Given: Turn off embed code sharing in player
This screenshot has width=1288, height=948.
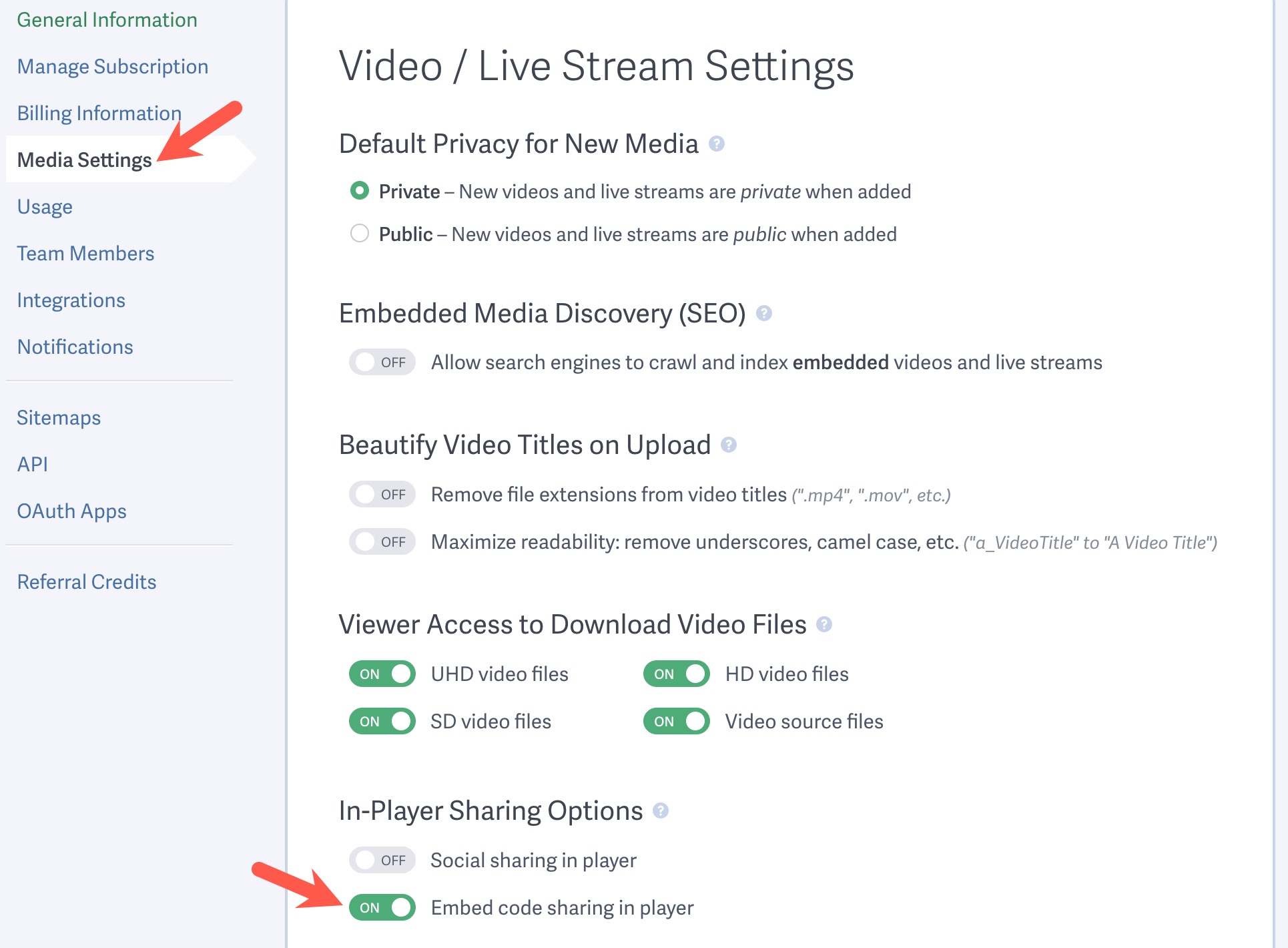Looking at the screenshot, I should tap(382, 907).
